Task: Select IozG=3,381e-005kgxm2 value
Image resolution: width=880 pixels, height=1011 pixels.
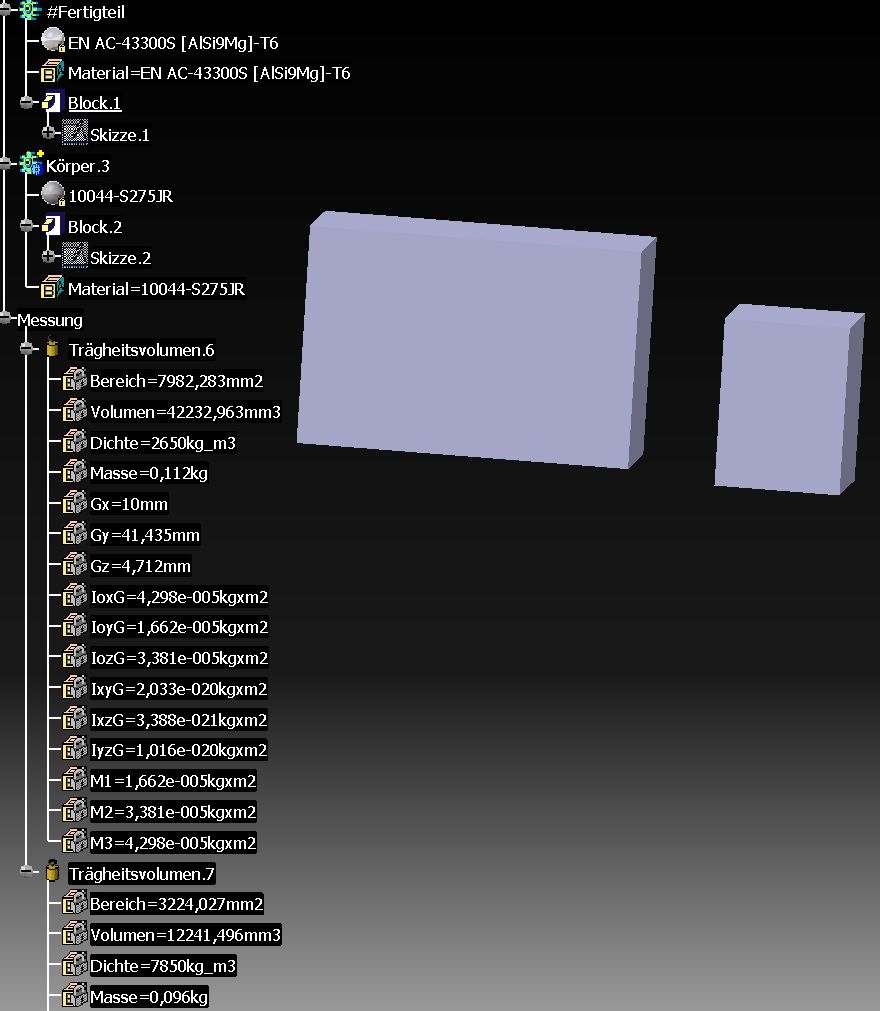Action: [179, 658]
